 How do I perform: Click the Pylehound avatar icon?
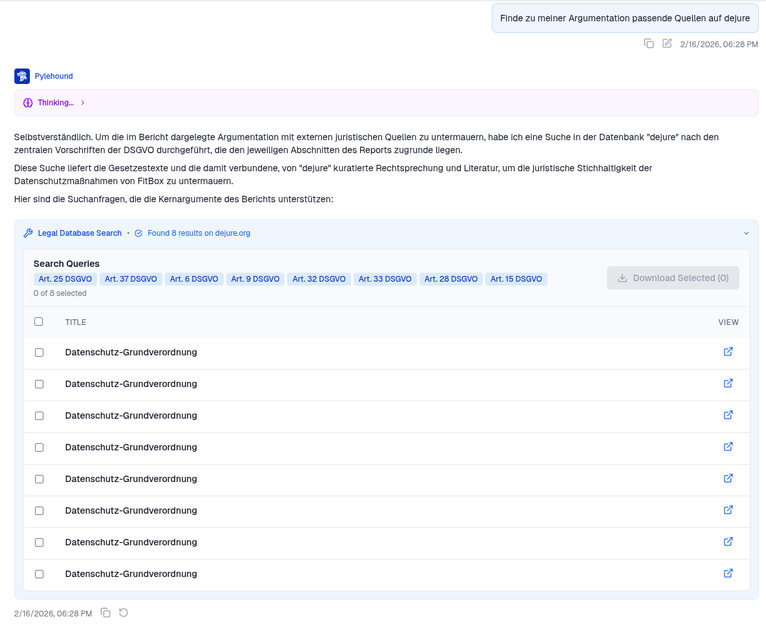pyautogui.click(x=22, y=76)
